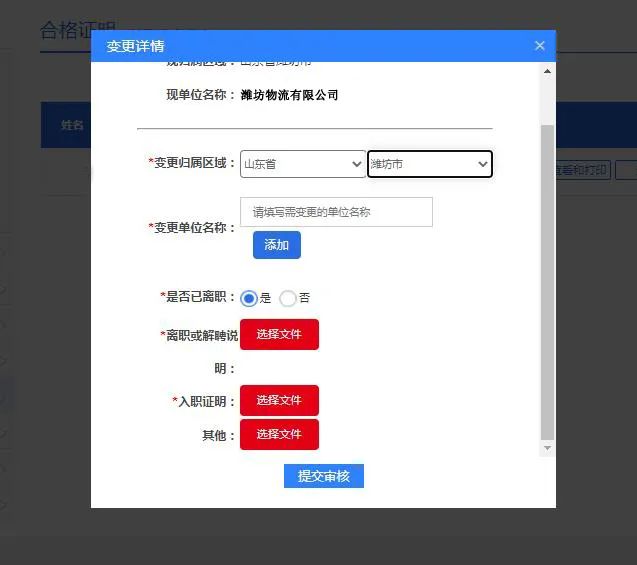Select 否 radio for 是否已离职
This screenshot has height=565, width=637.
288,298
